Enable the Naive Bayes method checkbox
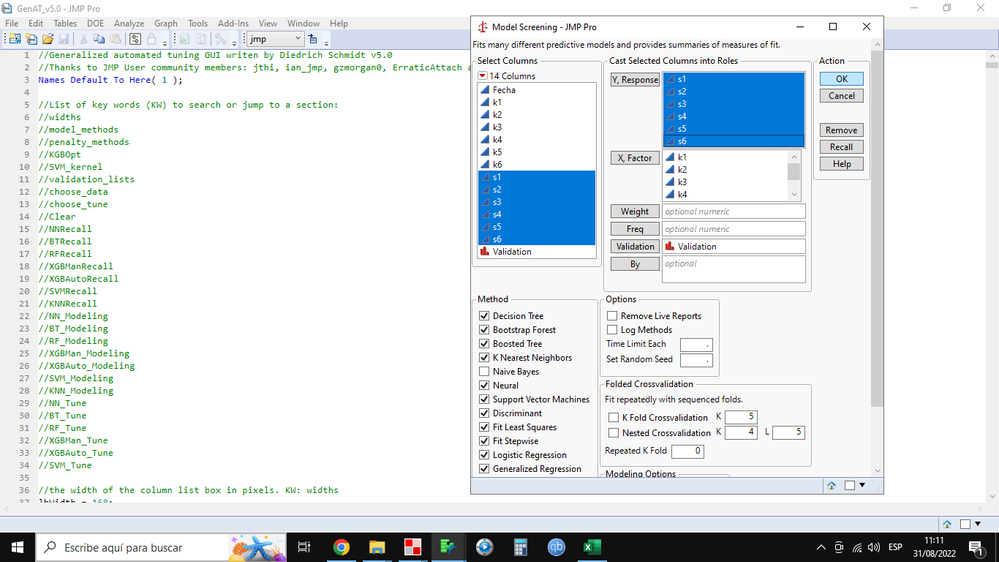This screenshot has width=999, height=562. 484,372
